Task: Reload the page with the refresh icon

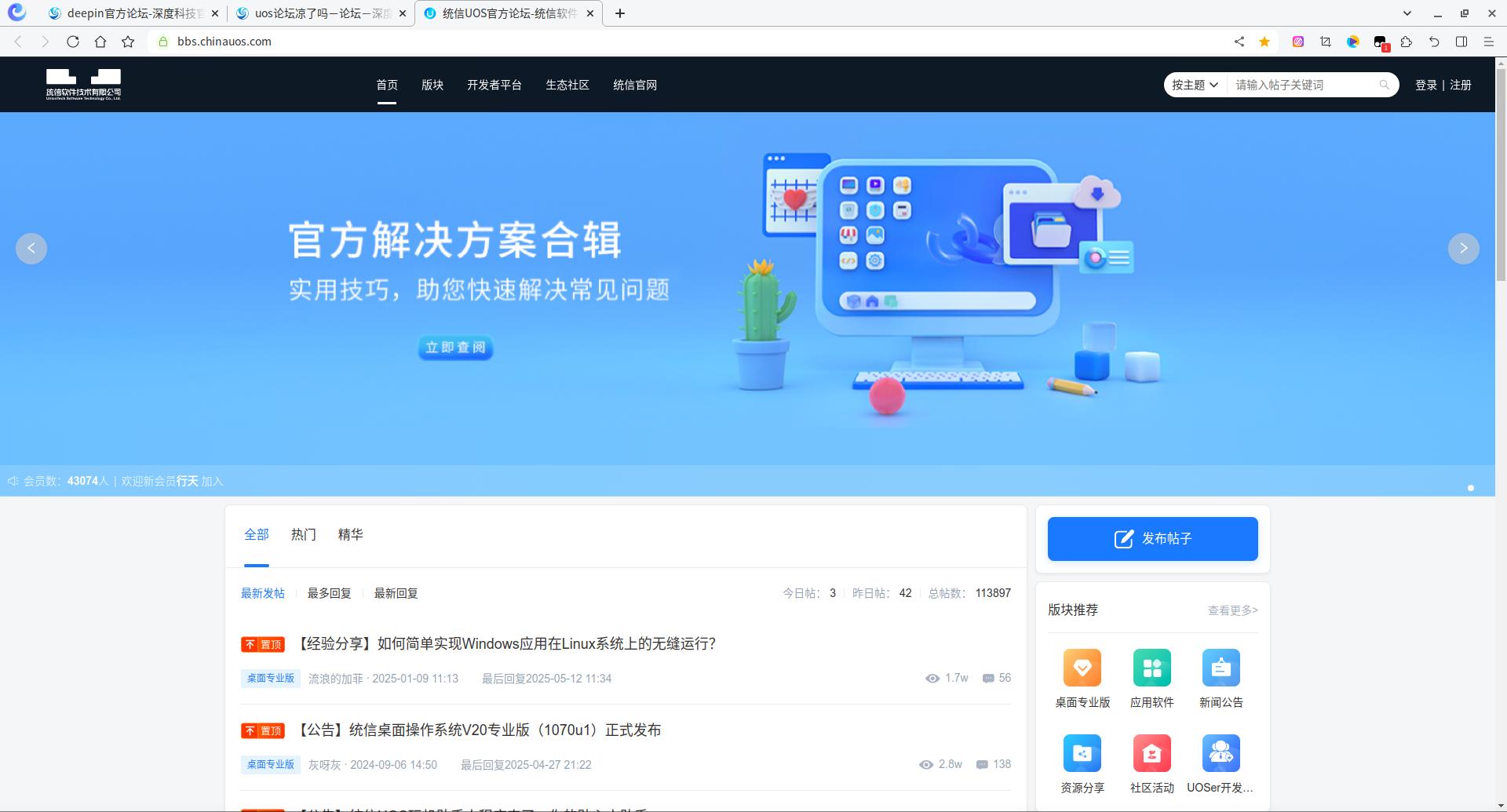Action: [x=73, y=42]
